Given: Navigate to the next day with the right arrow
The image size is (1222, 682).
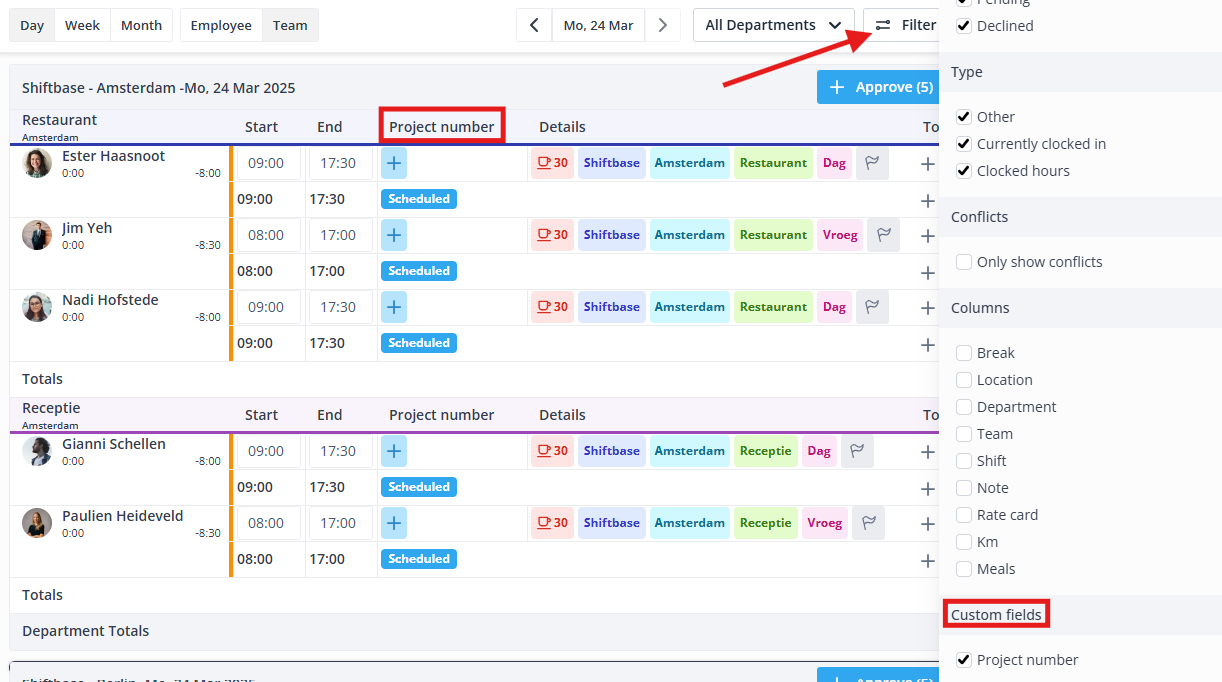Looking at the screenshot, I should tap(663, 24).
